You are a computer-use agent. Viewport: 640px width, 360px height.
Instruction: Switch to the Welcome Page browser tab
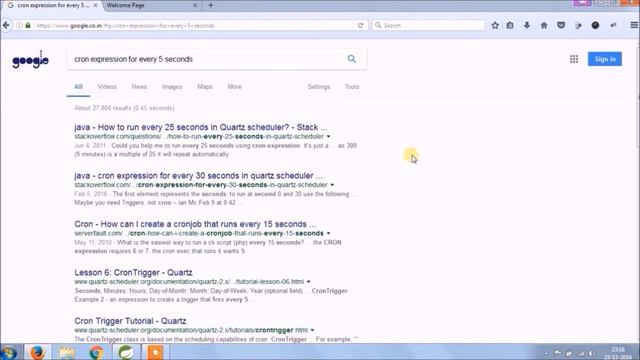(x=151, y=5)
